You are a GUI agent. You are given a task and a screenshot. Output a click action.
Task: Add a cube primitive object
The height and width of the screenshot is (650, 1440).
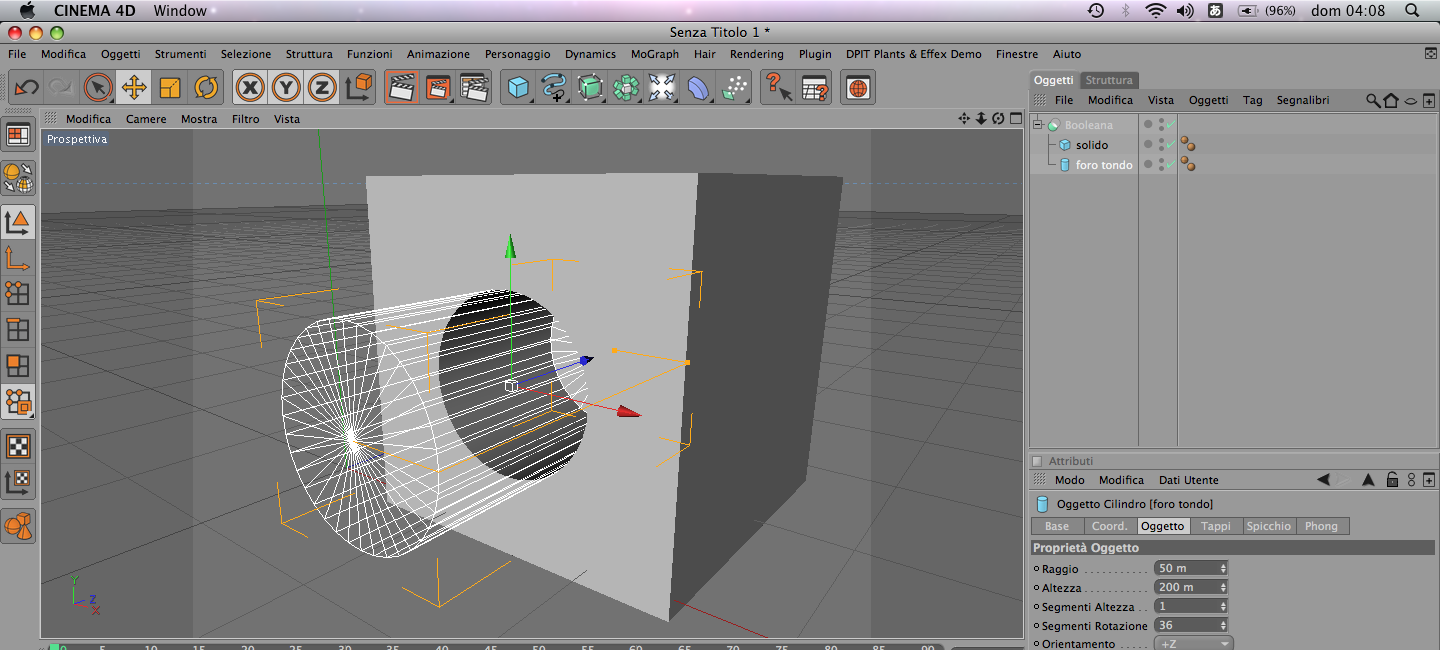pos(517,88)
